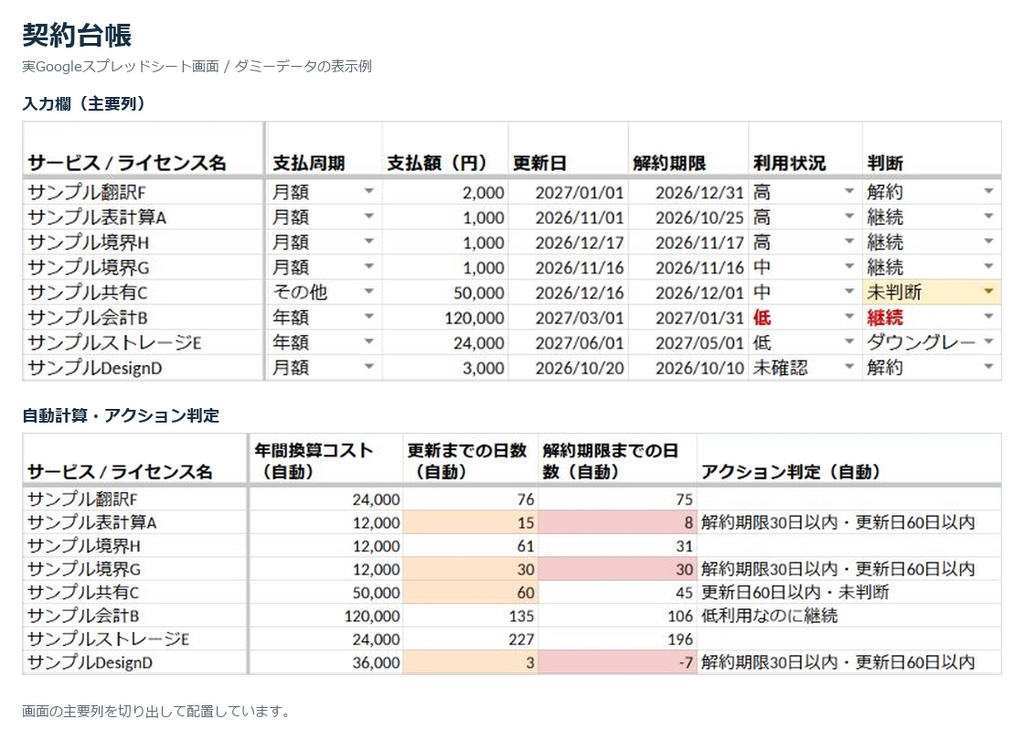1024x730 pixels.
Task: Select the その他 payment cycle cell
Action: (323, 292)
